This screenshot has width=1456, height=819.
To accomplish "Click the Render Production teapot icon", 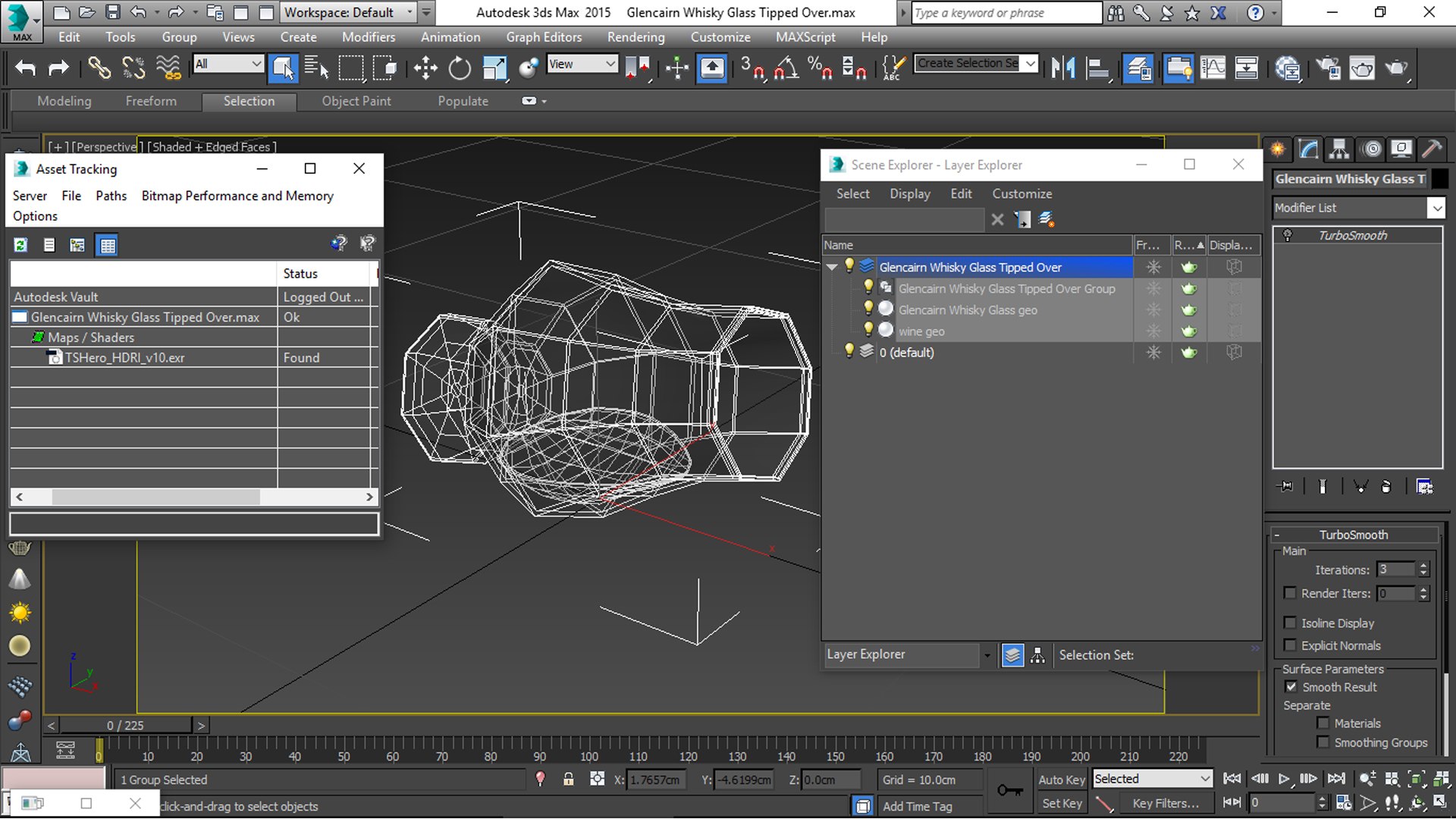I will click(1396, 68).
